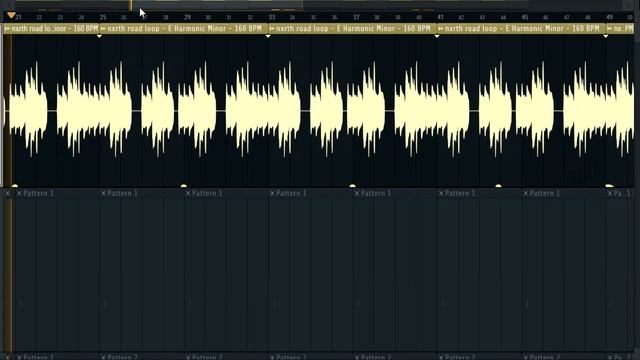Click bar number 29 in the timeline ruler
The image size is (640, 360).
pos(187,17)
